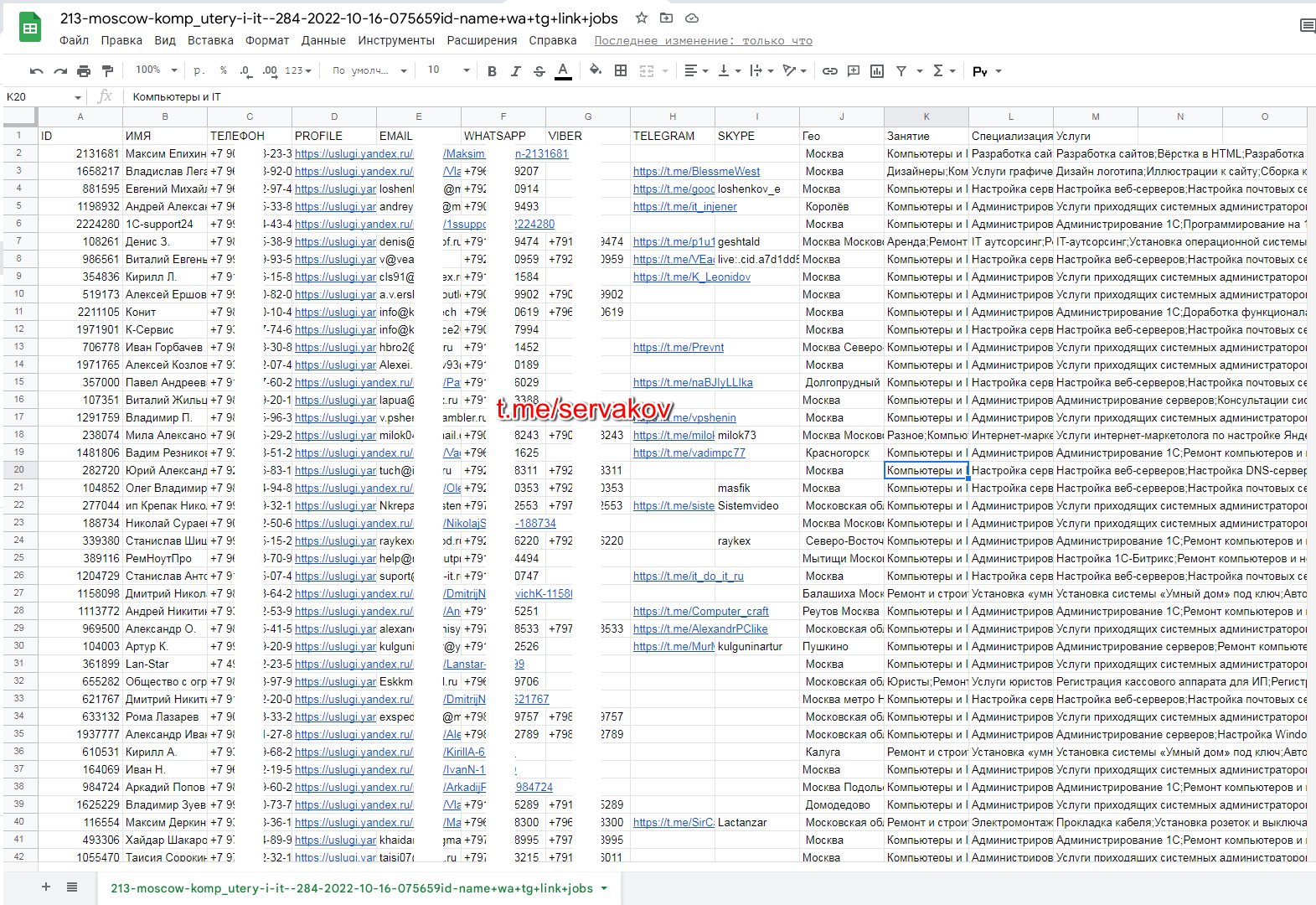This screenshot has height=905, width=1316.
Task: Star this document
Action: pos(642,18)
